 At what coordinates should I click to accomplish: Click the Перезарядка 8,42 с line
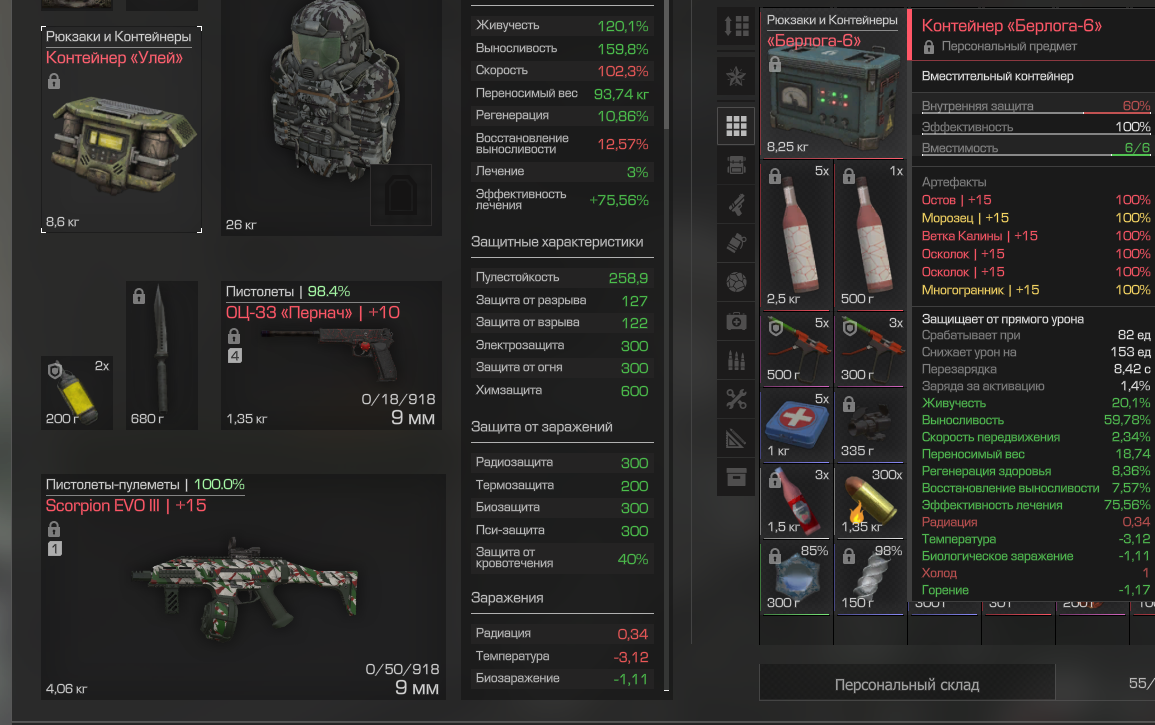tap(1036, 369)
